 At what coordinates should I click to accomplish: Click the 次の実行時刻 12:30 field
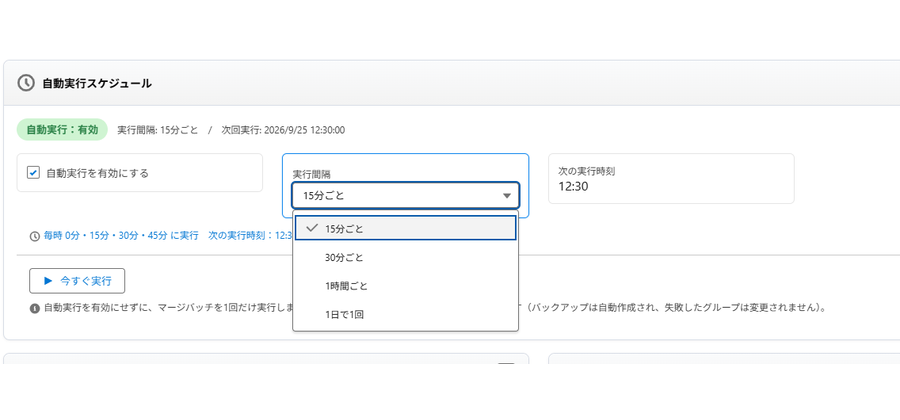click(671, 178)
